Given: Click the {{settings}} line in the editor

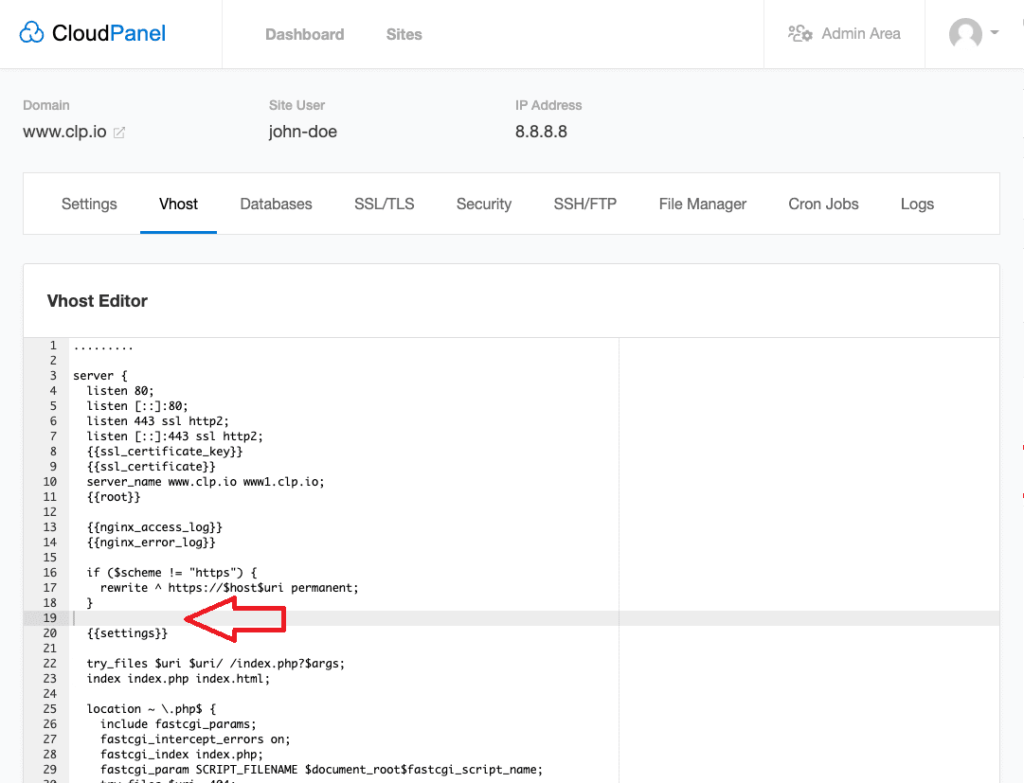Looking at the screenshot, I should coord(127,633).
